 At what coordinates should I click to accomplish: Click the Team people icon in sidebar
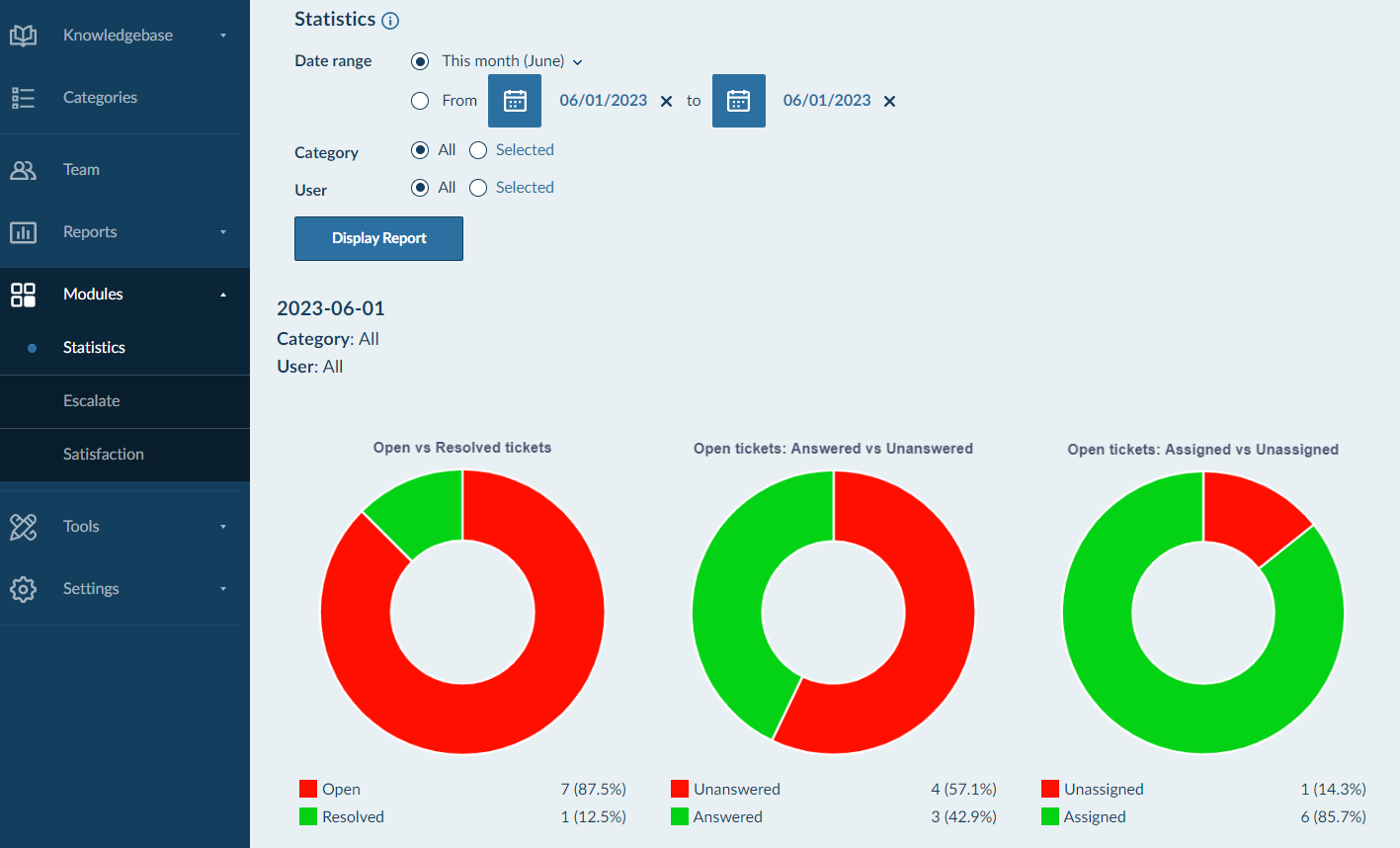(23, 170)
